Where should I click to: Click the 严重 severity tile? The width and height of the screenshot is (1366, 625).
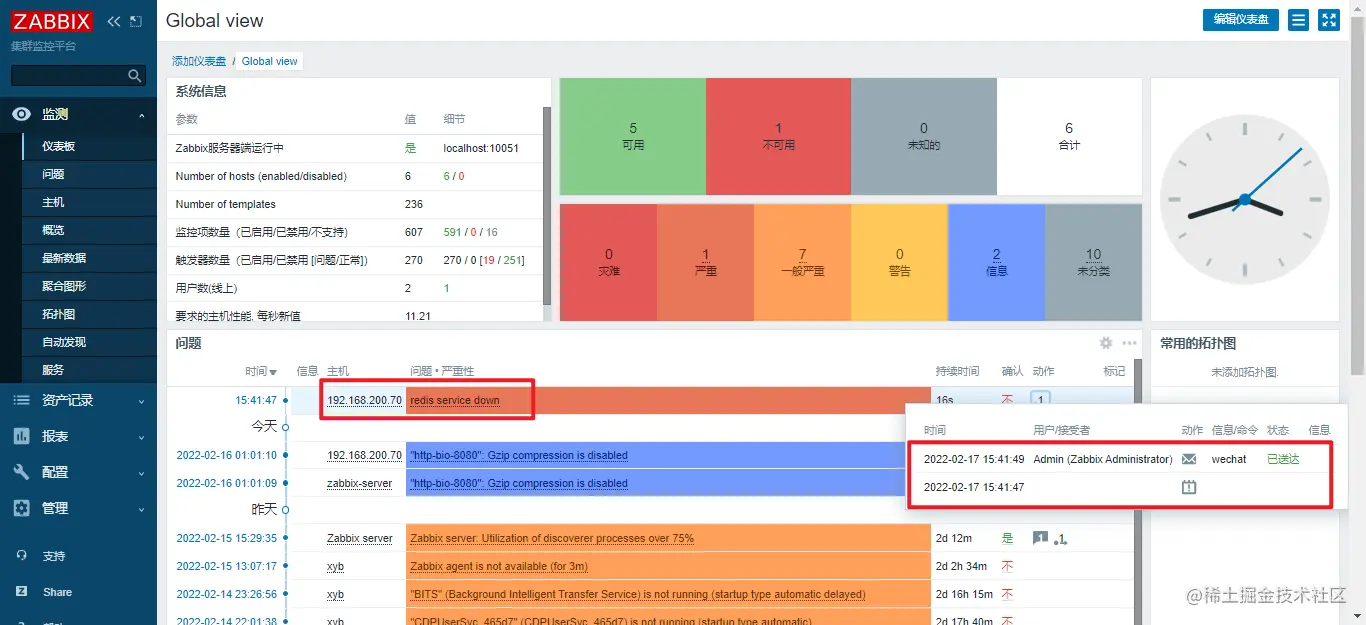(x=706, y=262)
